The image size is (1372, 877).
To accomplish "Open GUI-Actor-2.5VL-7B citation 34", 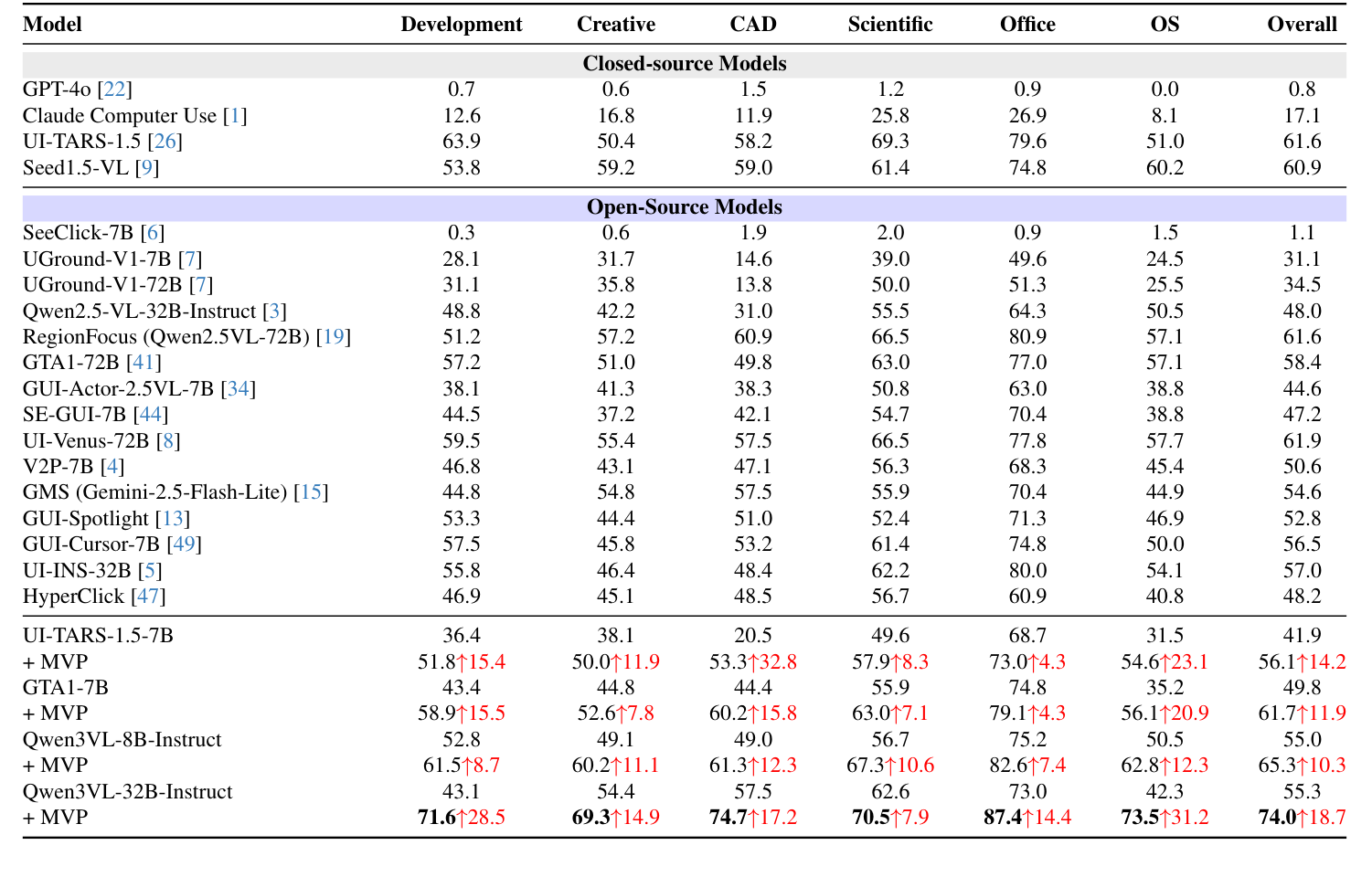I will click(x=239, y=389).
